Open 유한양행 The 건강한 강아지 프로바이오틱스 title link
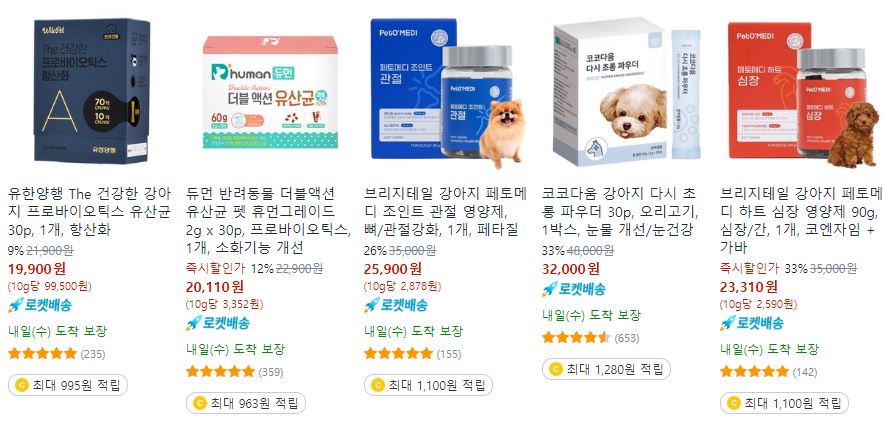This screenshot has height=435, width=884. coord(90,212)
